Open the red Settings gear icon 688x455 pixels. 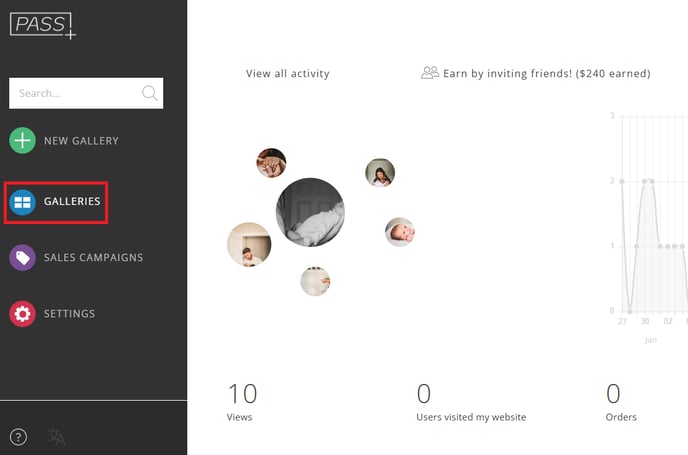(22, 314)
